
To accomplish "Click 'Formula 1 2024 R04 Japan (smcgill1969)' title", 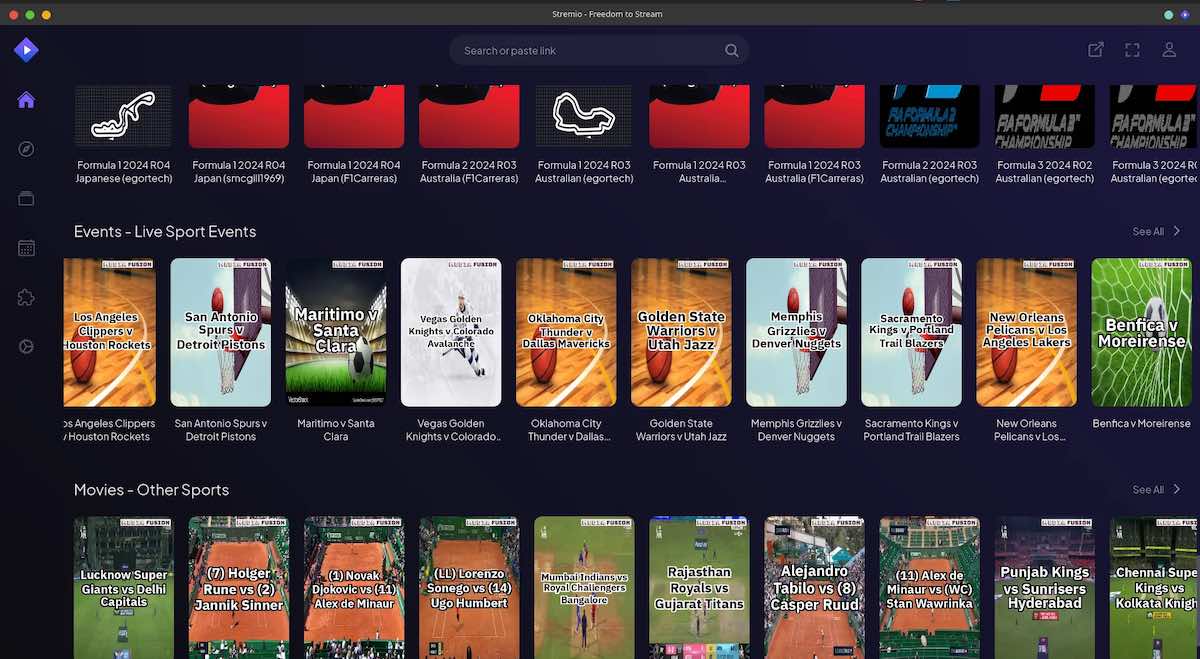I will coord(239,172).
